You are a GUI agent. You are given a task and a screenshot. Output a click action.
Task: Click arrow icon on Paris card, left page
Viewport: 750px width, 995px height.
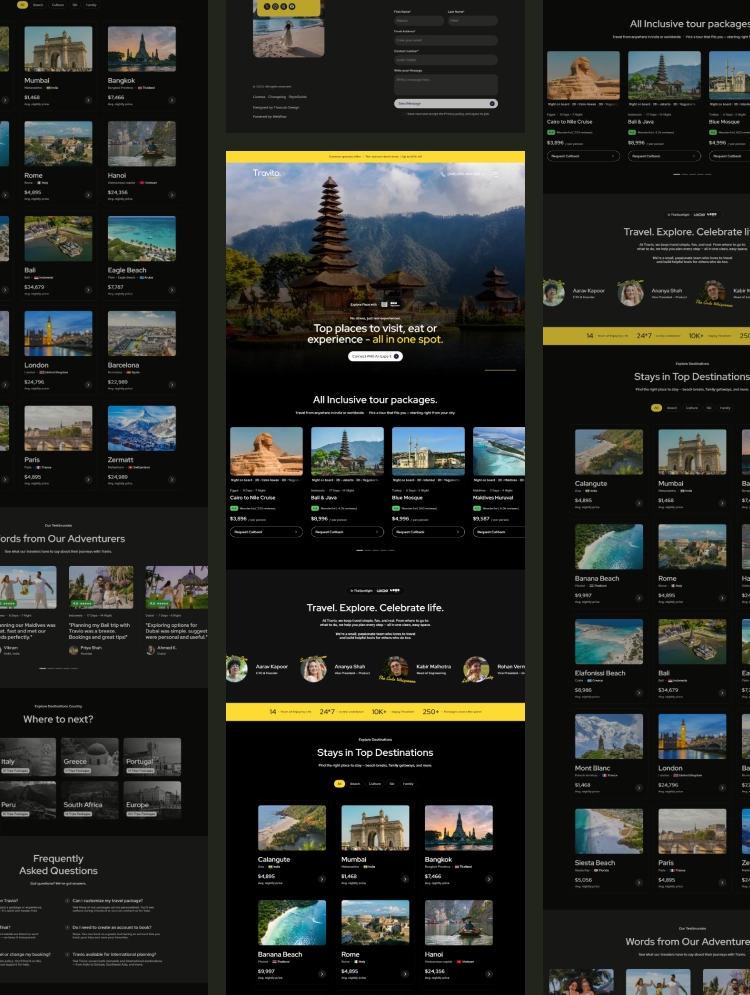coord(88,479)
